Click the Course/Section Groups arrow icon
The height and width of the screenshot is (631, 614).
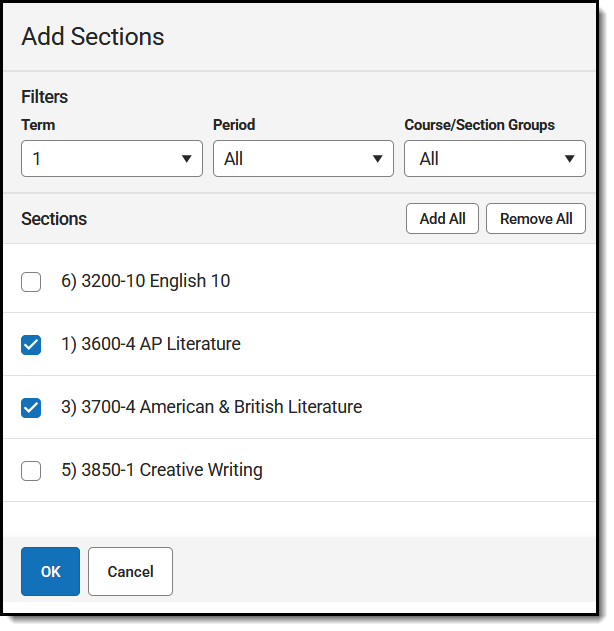pyautogui.click(x=569, y=159)
